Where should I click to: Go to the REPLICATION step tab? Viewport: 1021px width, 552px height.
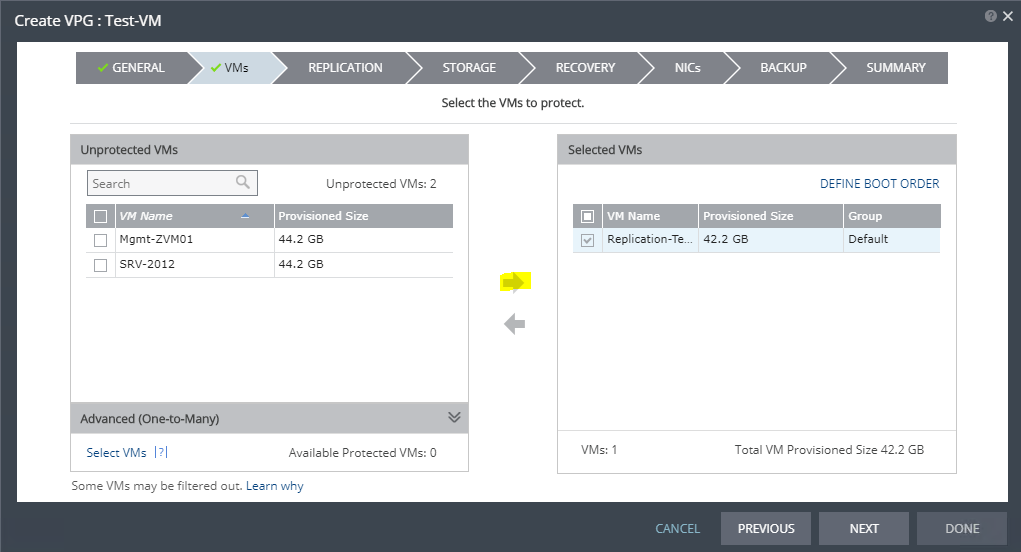(x=345, y=68)
